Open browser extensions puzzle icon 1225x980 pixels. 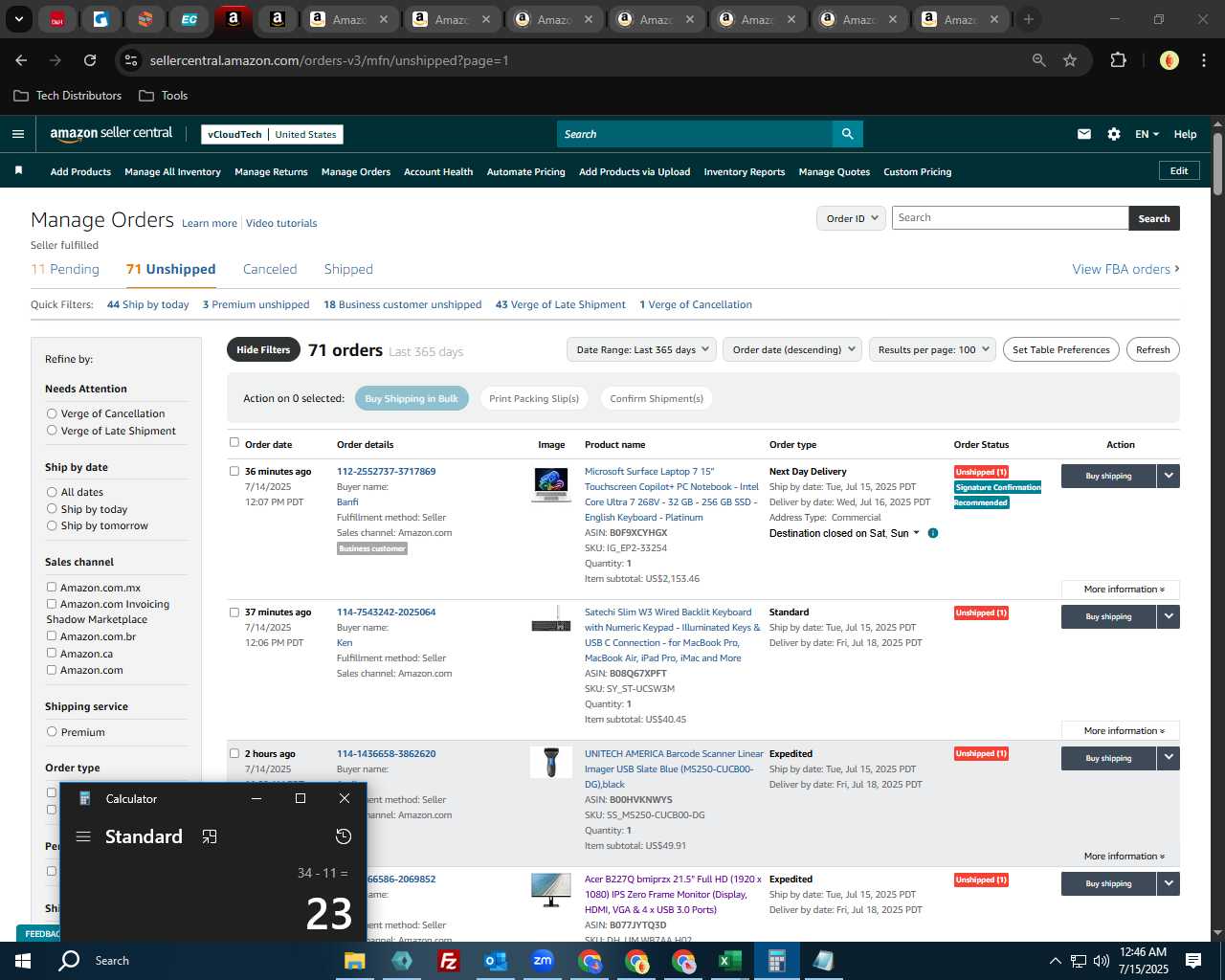coord(1118,60)
